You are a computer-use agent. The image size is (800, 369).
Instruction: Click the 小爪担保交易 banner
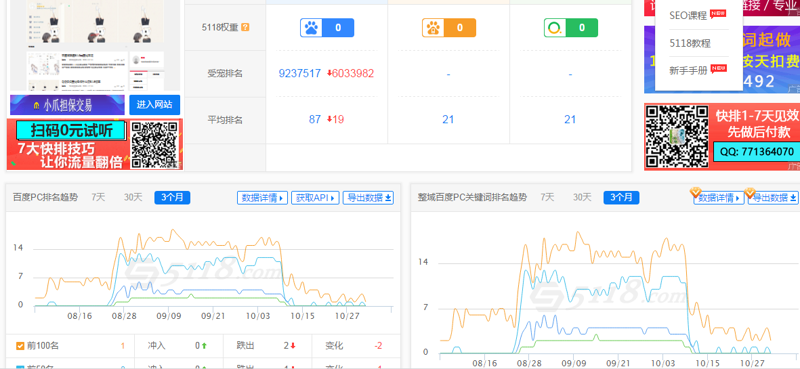tap(67, 105)
